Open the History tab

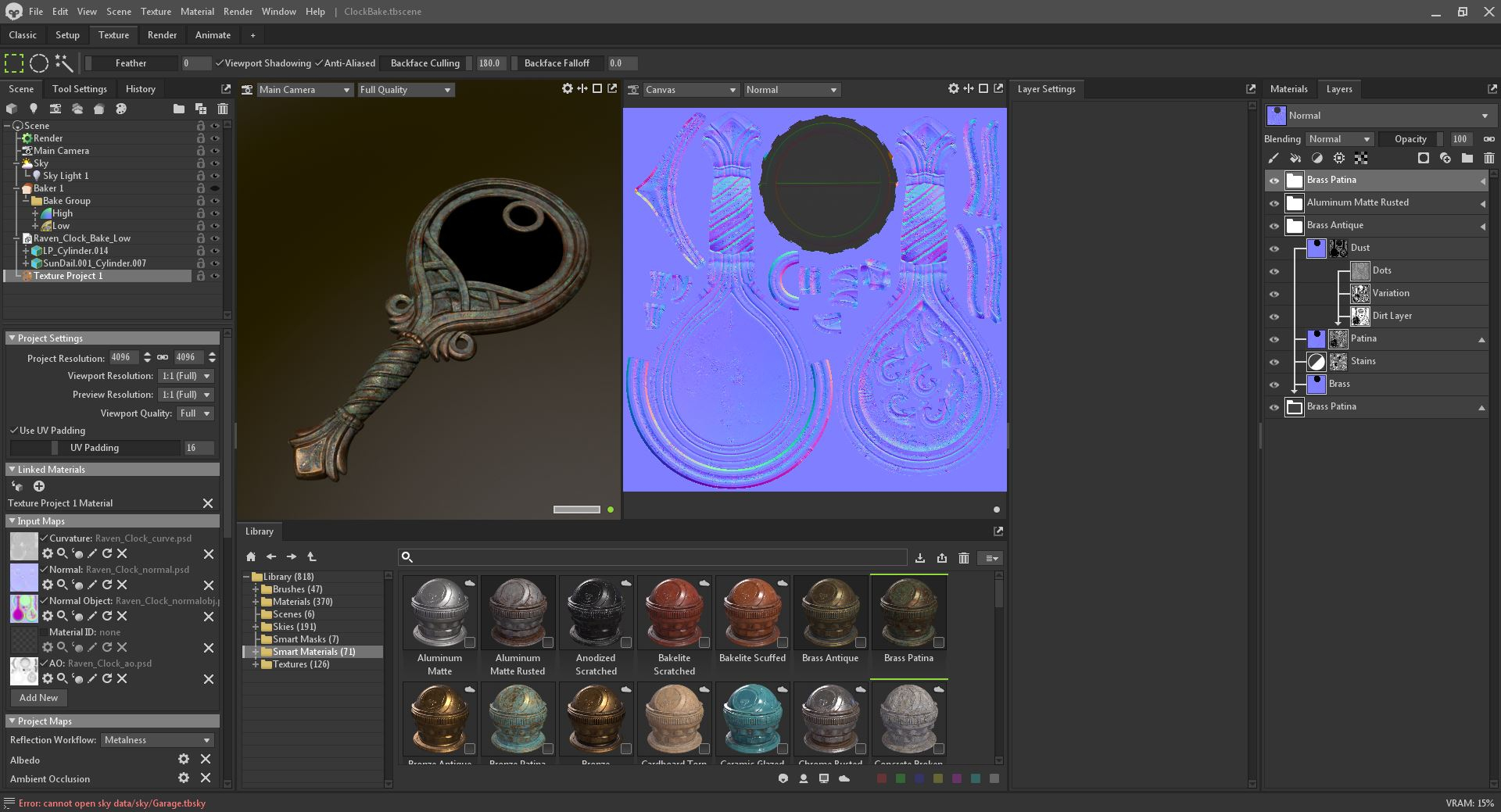141,89
